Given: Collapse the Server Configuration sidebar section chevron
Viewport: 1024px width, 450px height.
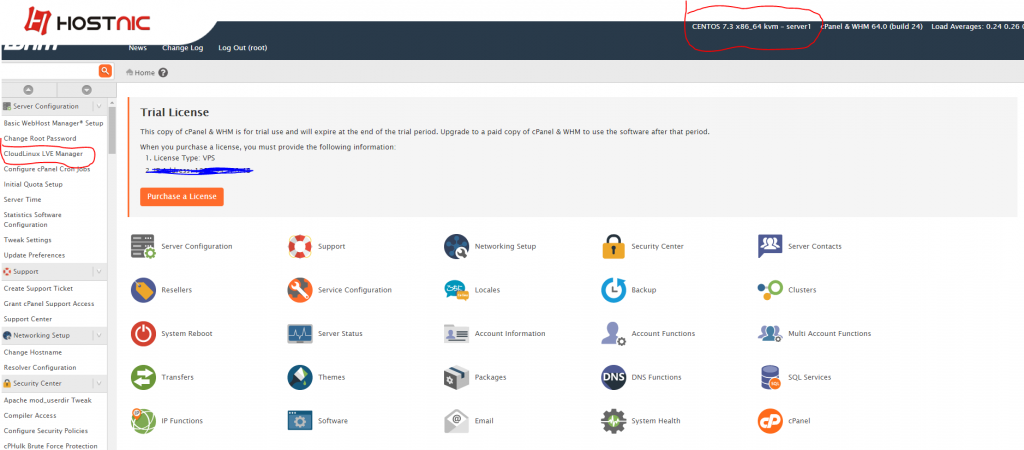Looking at the screenshot, I should (99, 106).
